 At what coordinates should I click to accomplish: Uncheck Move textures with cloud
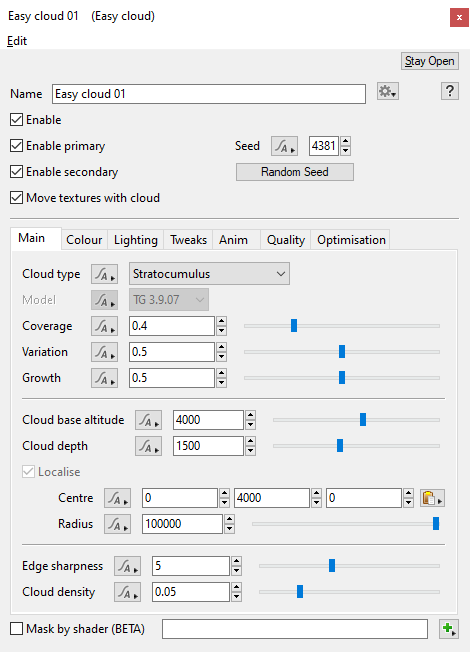tap(16, 198)
